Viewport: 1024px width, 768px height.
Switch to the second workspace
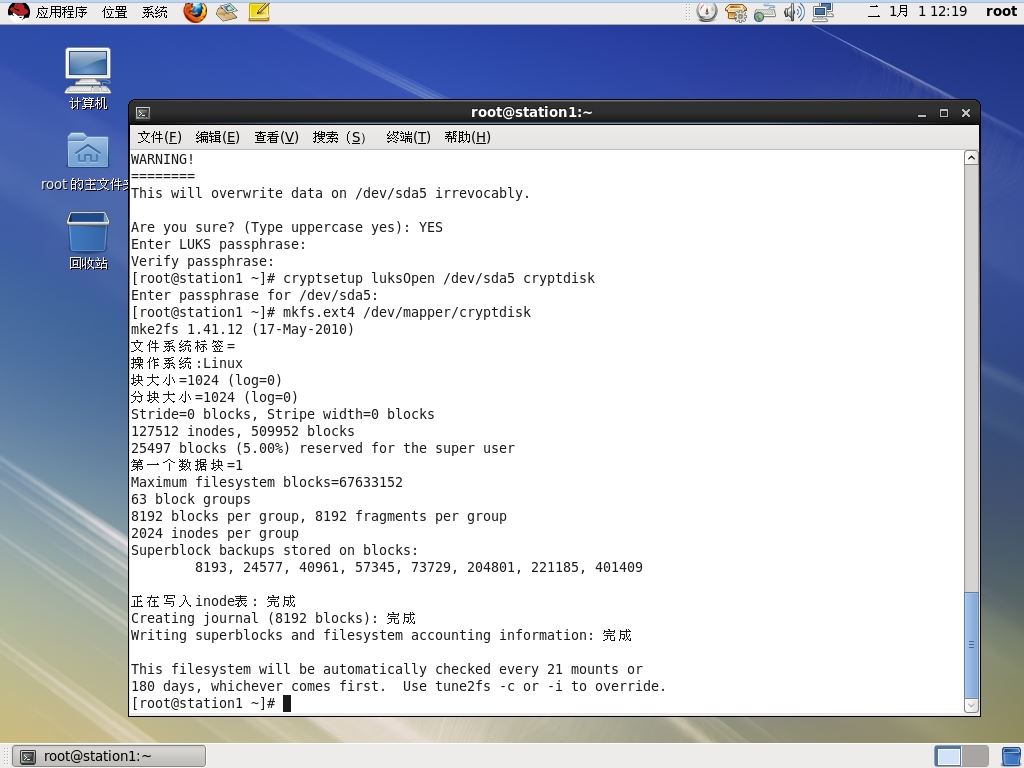(975, 756)
